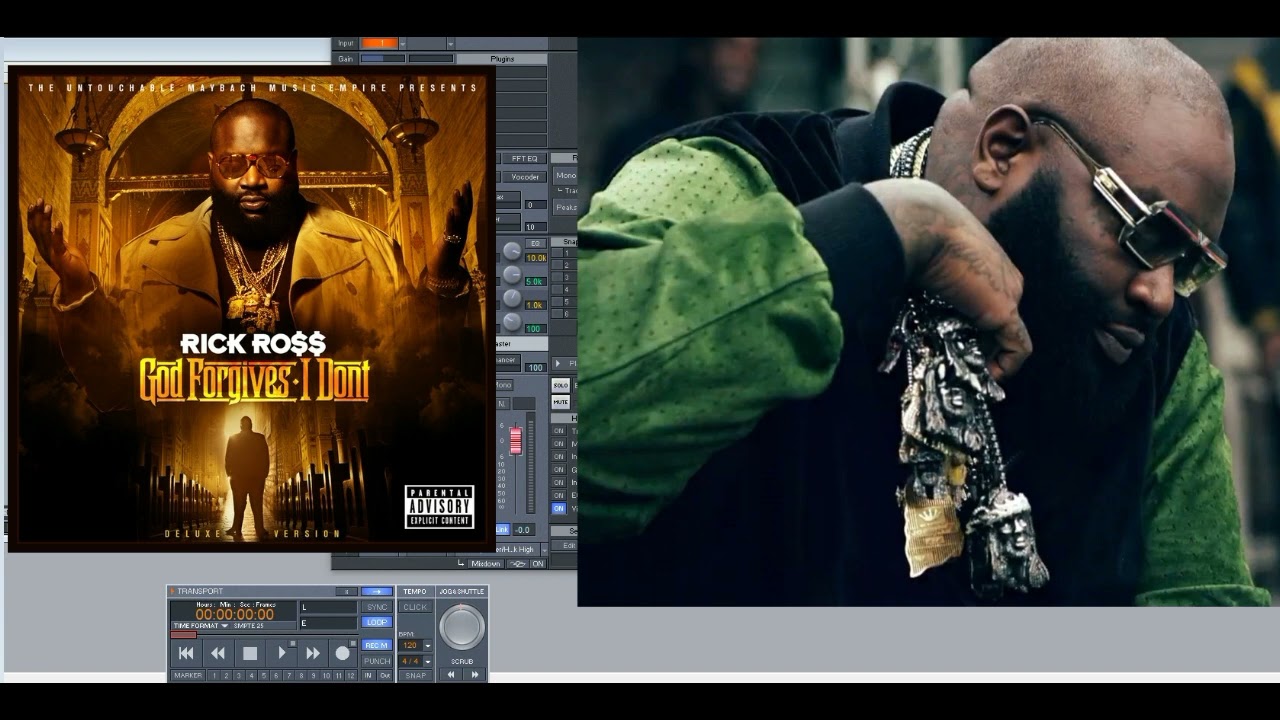Toggle the REC M record mode button
This screenshot has height=720, width=1280.
coord(377,645)
